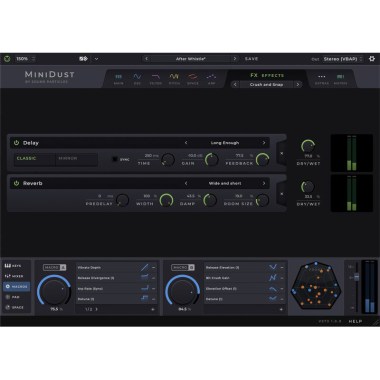Click the Vibrato Depth curve shape icon
Screen dimensions: 380x380
(144, 267)
